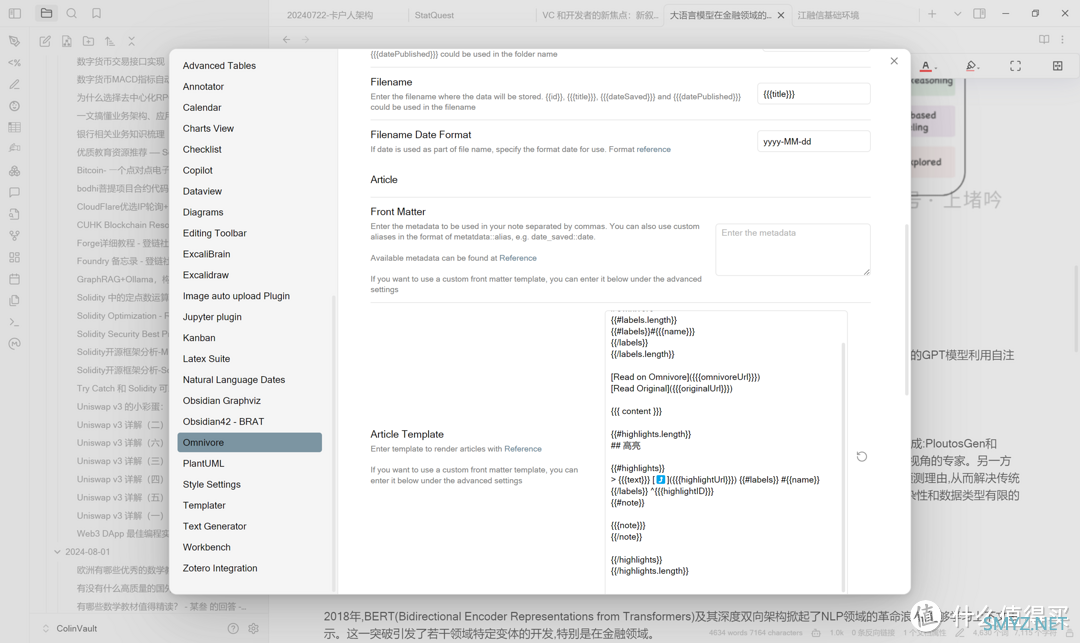Open the font color picker dropdown
1080x643 pixels.
[x=937, y=67]
